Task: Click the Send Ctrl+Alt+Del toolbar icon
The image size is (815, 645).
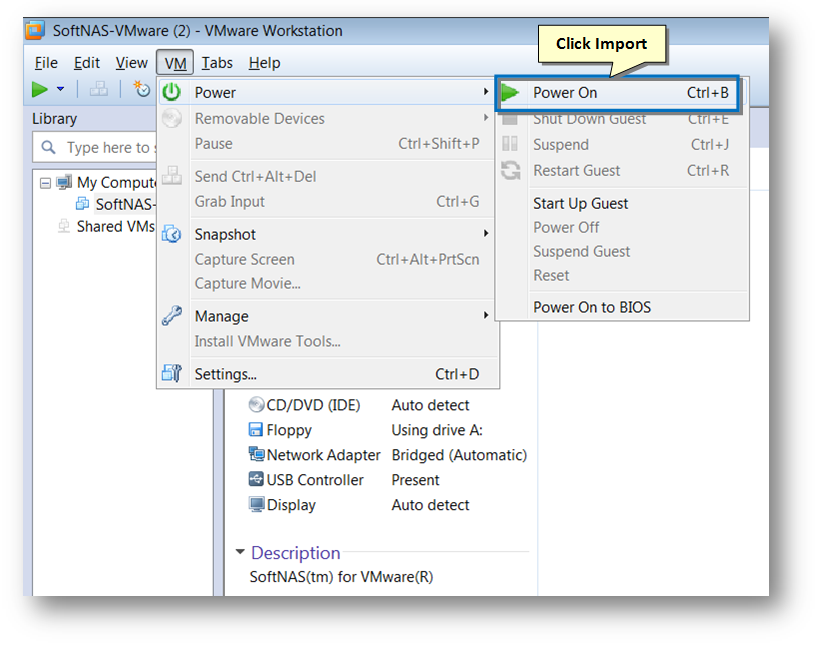Action: click(x=98, y=89)
